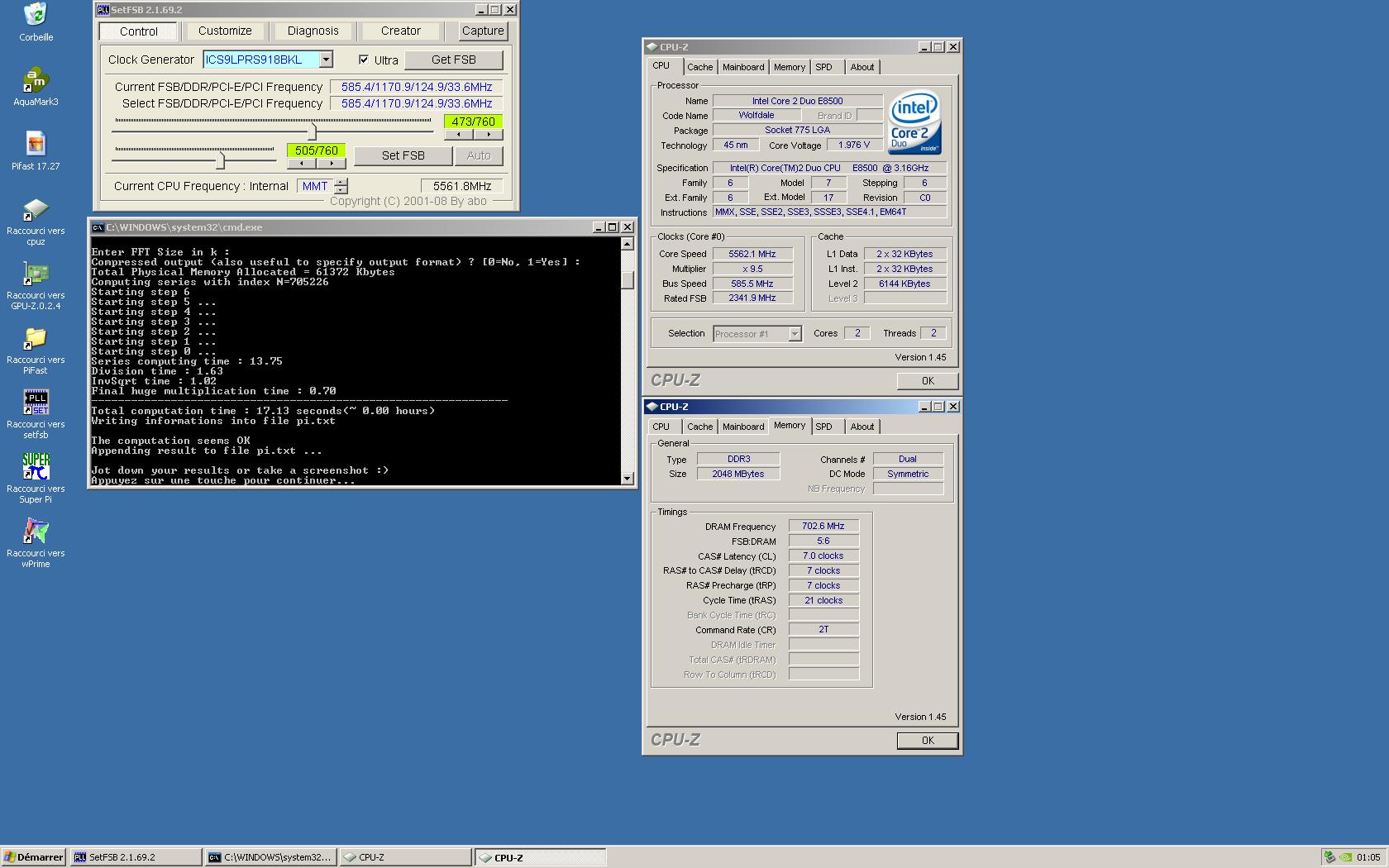Click the Core Speed value 5562.1 MHz
The image size is (1389, 868).
752,255
